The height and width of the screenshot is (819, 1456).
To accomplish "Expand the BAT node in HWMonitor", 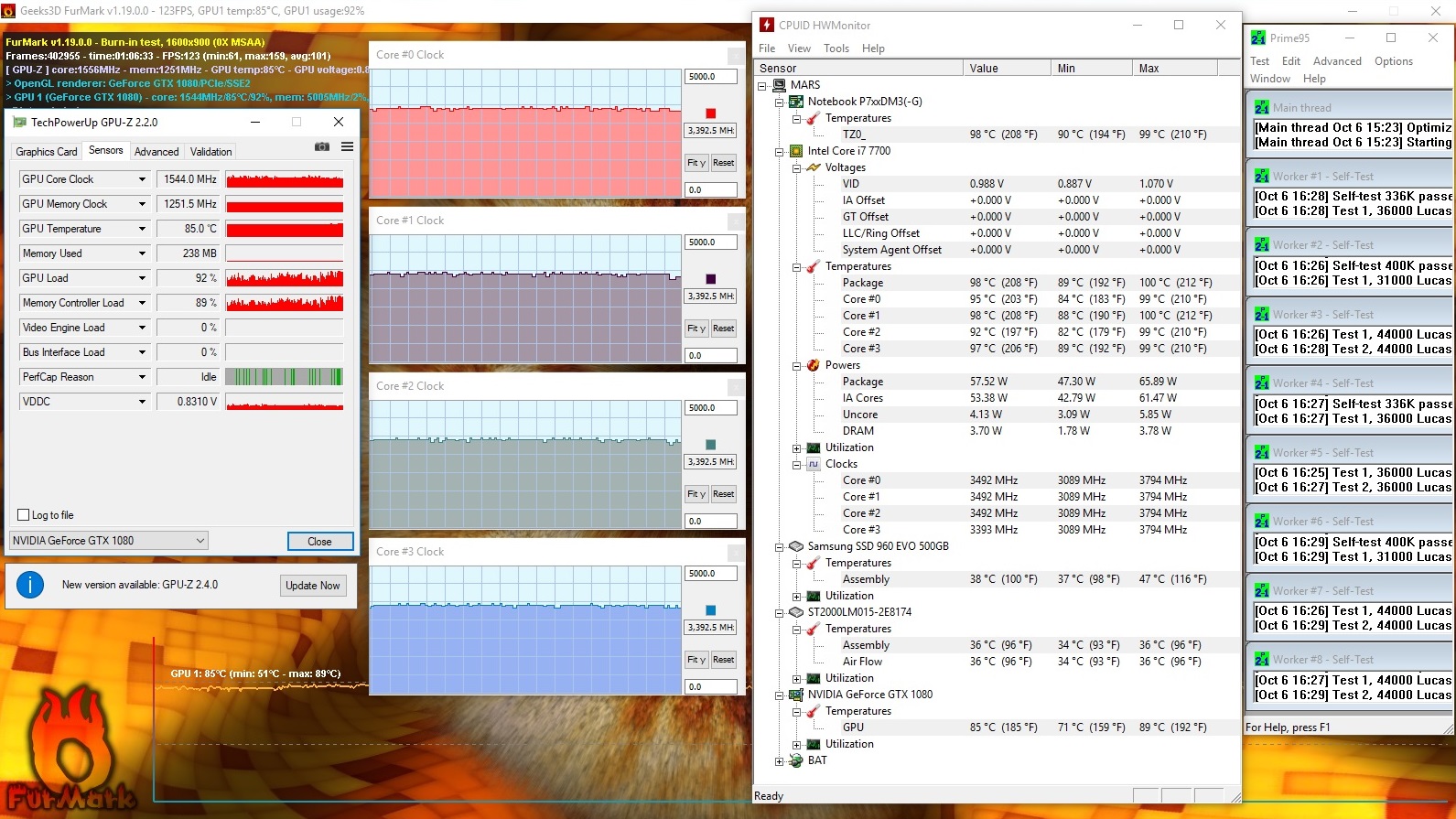I will click(x=780, y=760).
